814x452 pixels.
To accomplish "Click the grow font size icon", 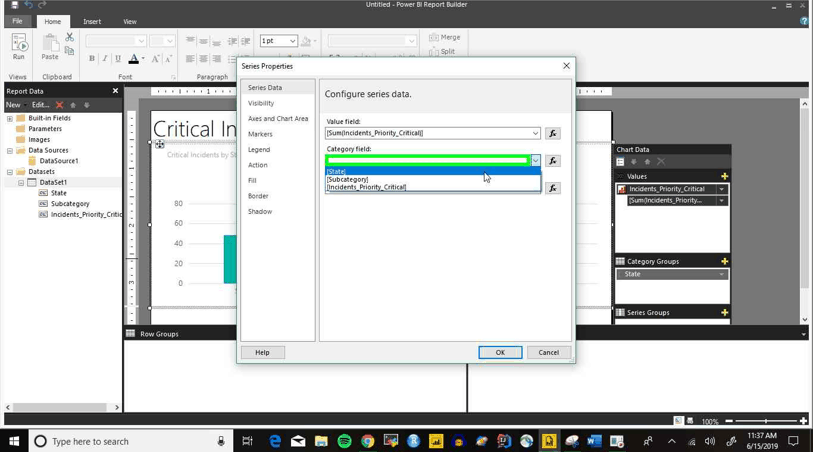I will [x=155, y=59].
